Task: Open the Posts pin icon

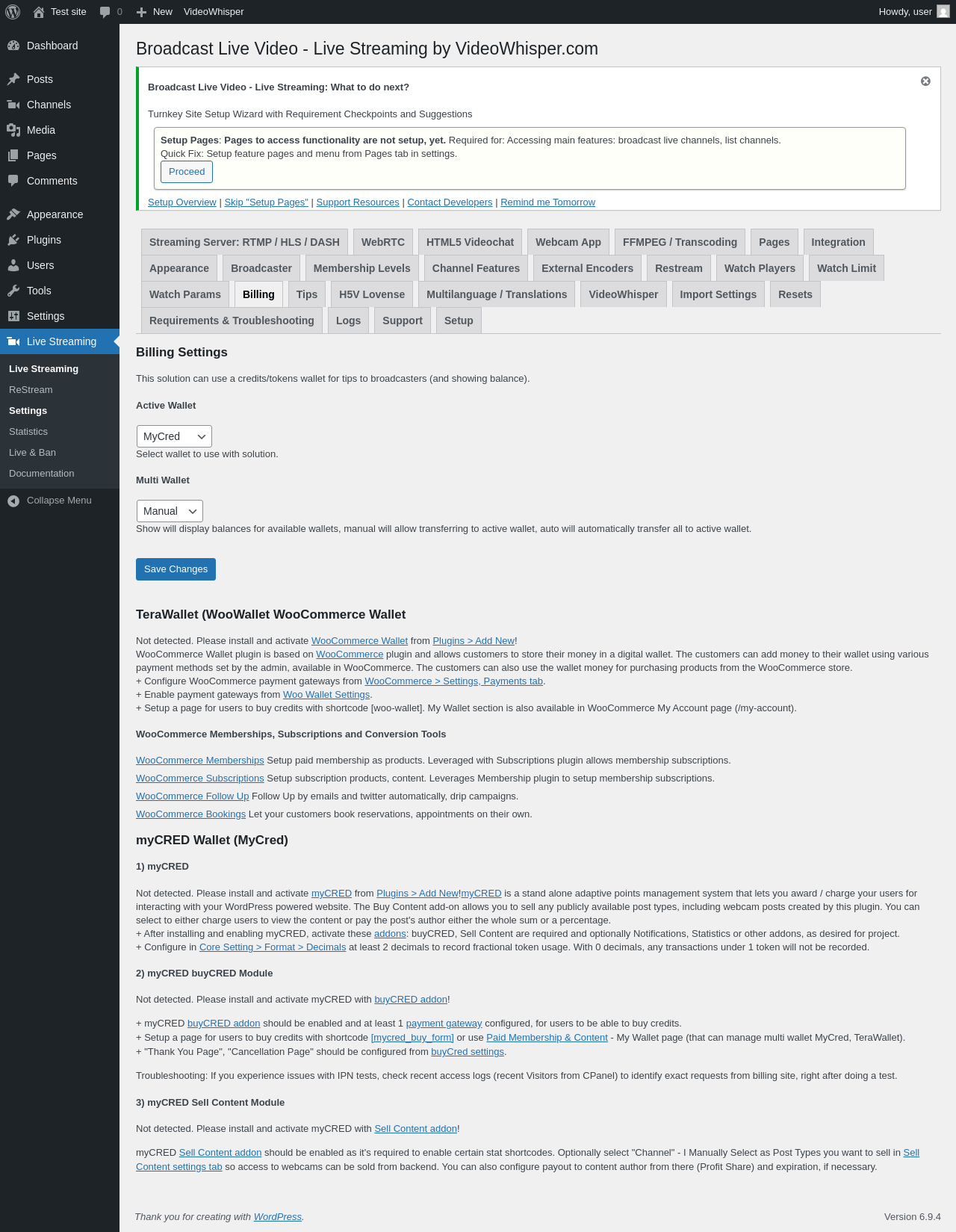Action: coord(13,79)
